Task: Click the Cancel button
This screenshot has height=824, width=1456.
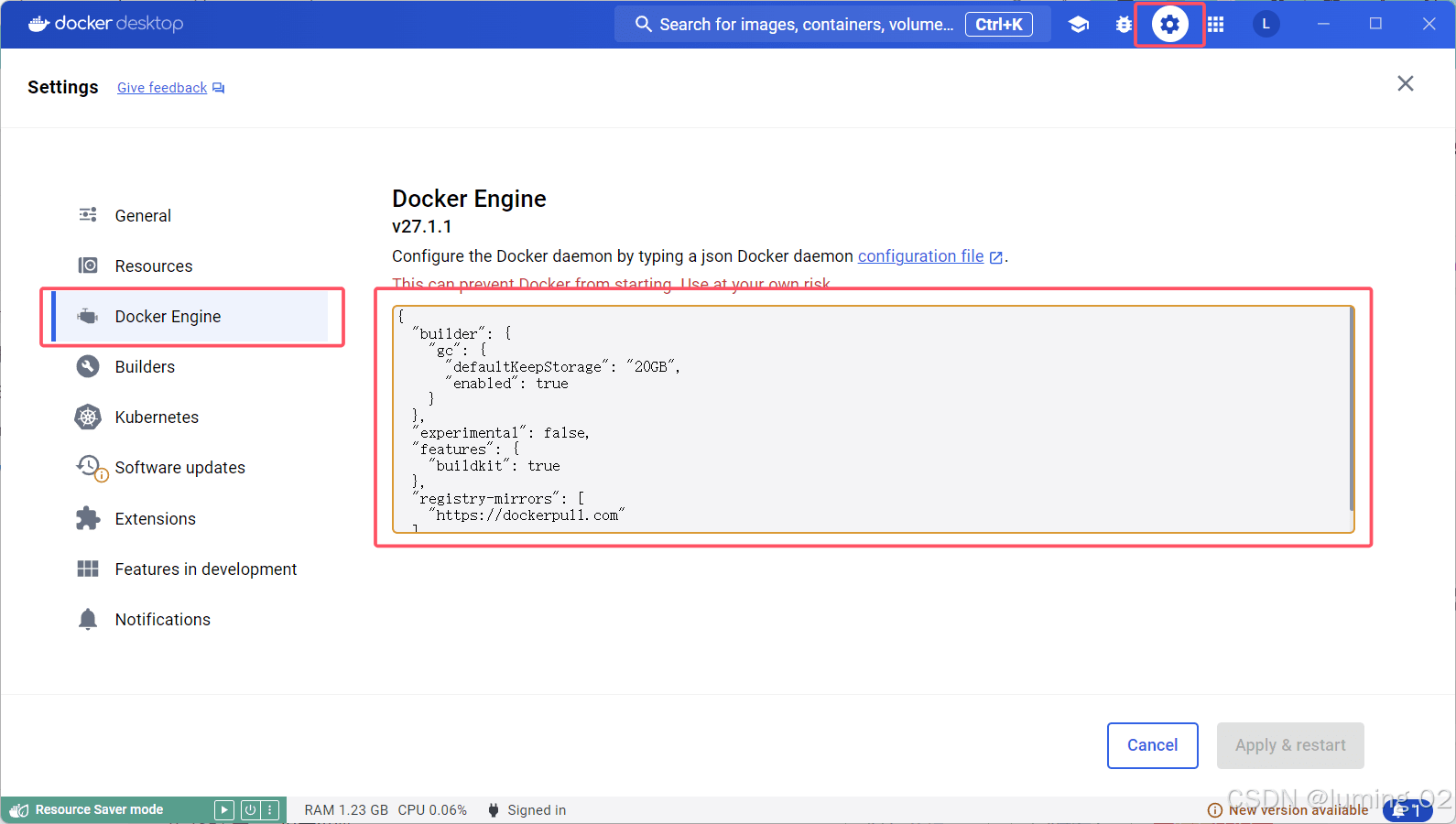Action: point(1152,745)
